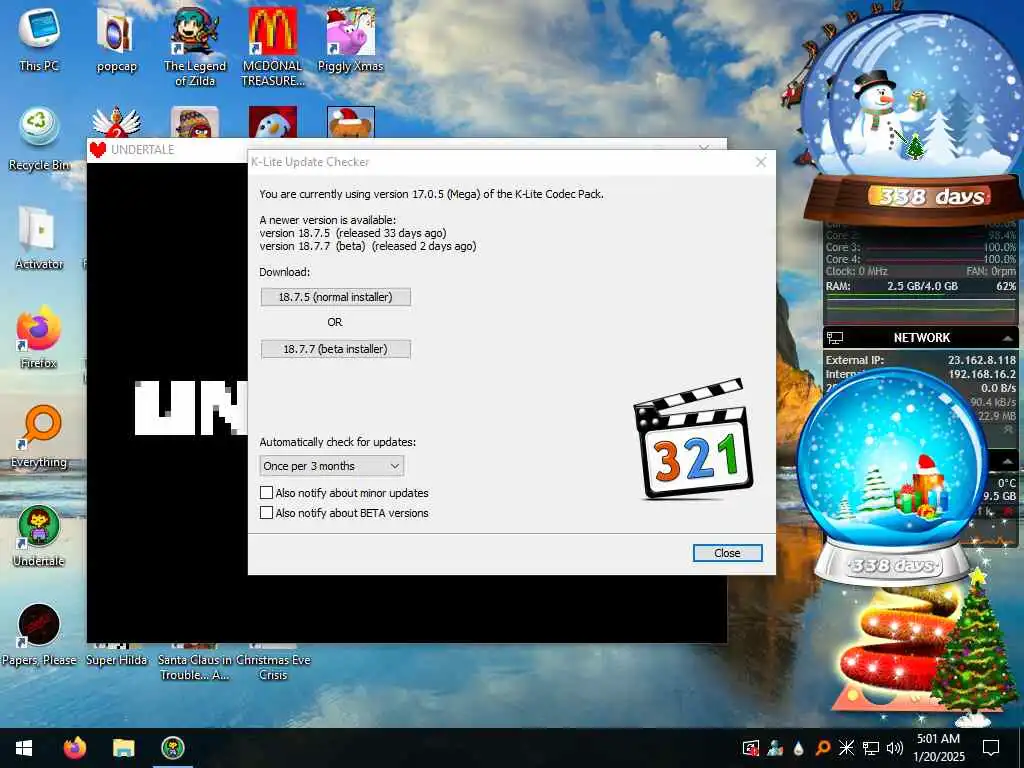Viewport: 1024px width, 768px height.
Task: Open the 'Once per 3 months' dropdown
Action: 332,466
